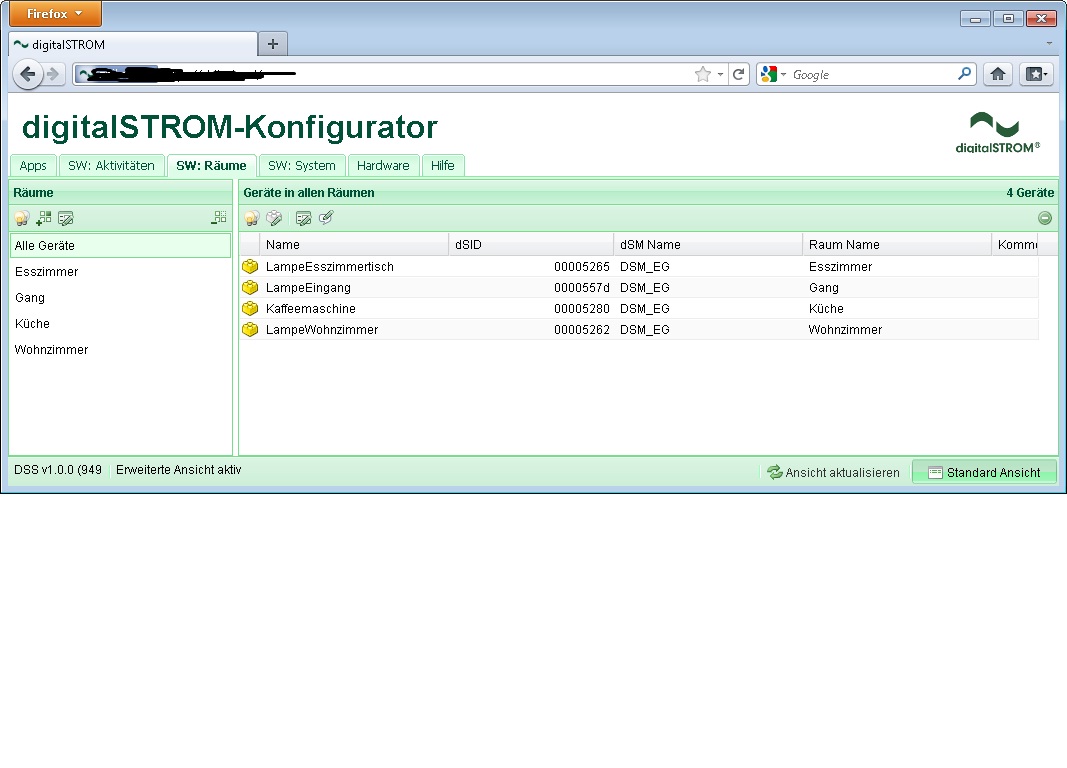Open a new browser tab
The width and height of the screenshot is (1067, 768).
pyautogui.click(x=273, y=44)
